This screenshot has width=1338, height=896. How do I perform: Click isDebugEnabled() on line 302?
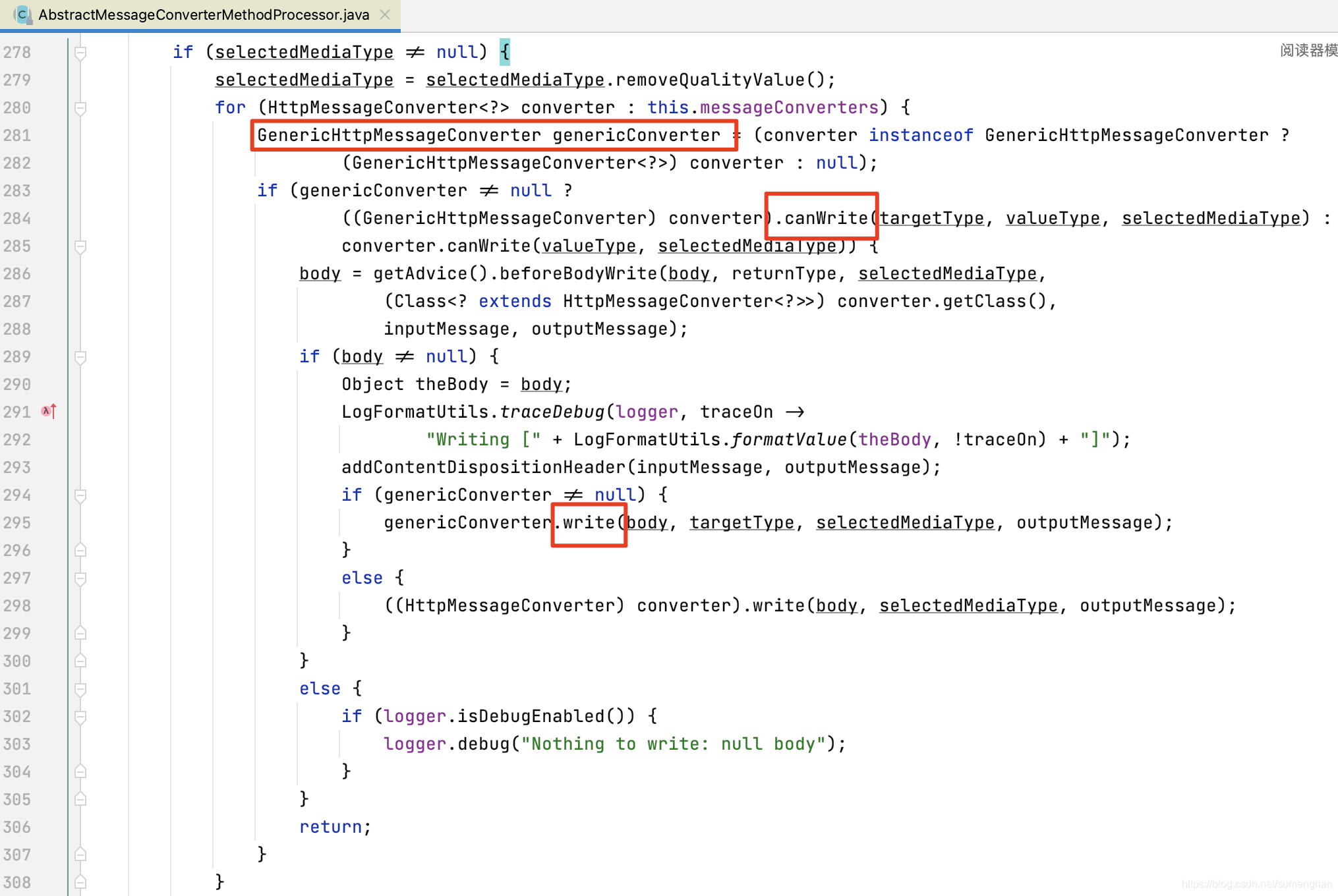click(x=542, y=716)
